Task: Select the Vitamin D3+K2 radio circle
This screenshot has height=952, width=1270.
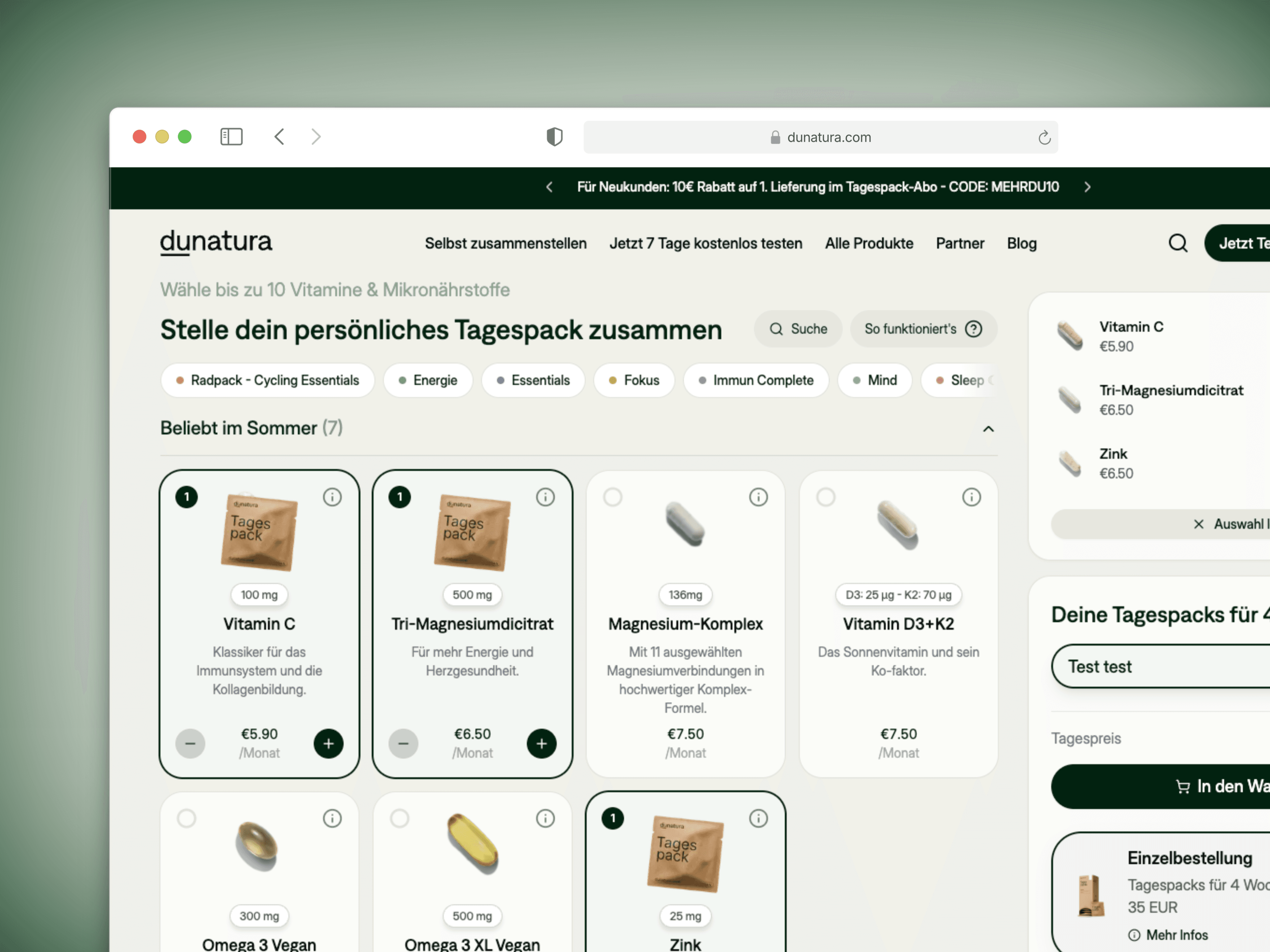Action: pos(825,497)
